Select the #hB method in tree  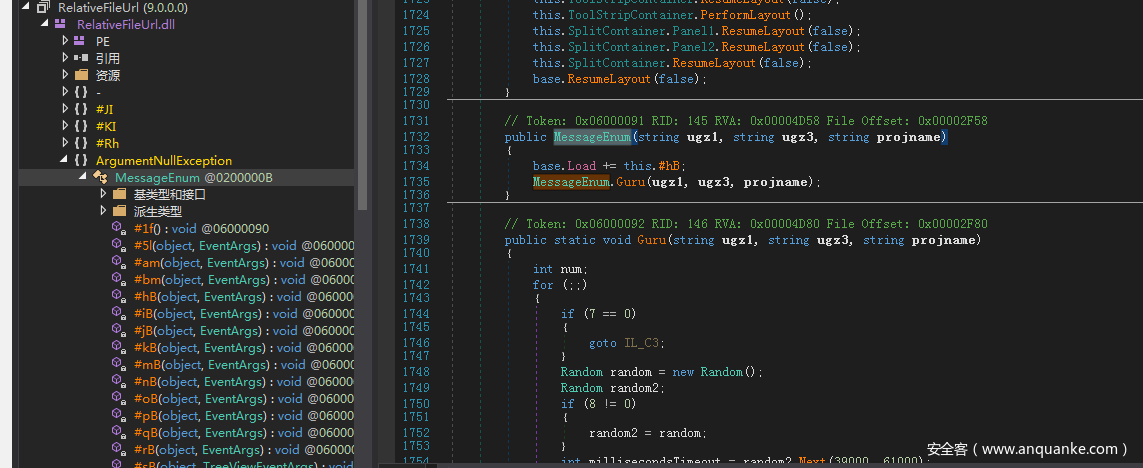tap(146, 296)
